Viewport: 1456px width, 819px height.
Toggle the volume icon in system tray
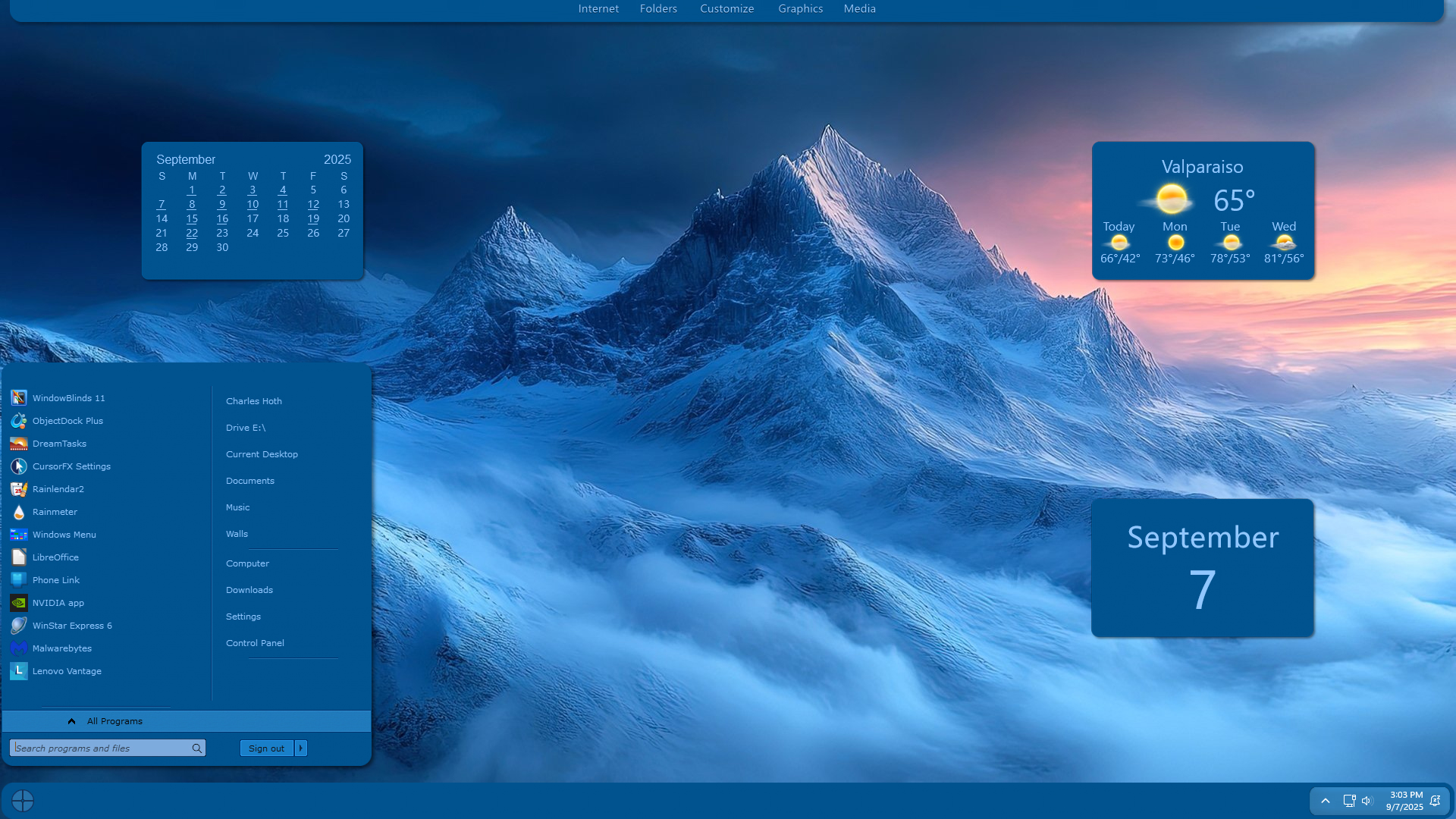click(x=1367, y=801)
